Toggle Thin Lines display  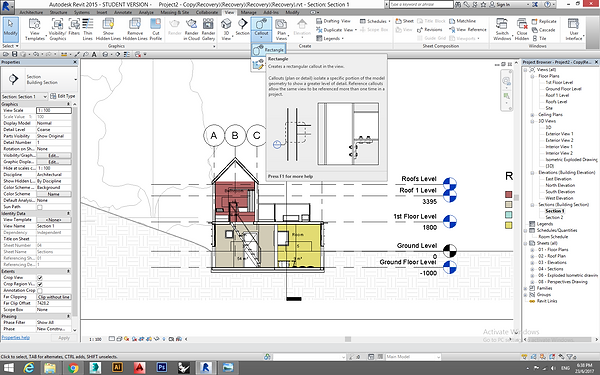pyautogui.click(x=88, y=29)
